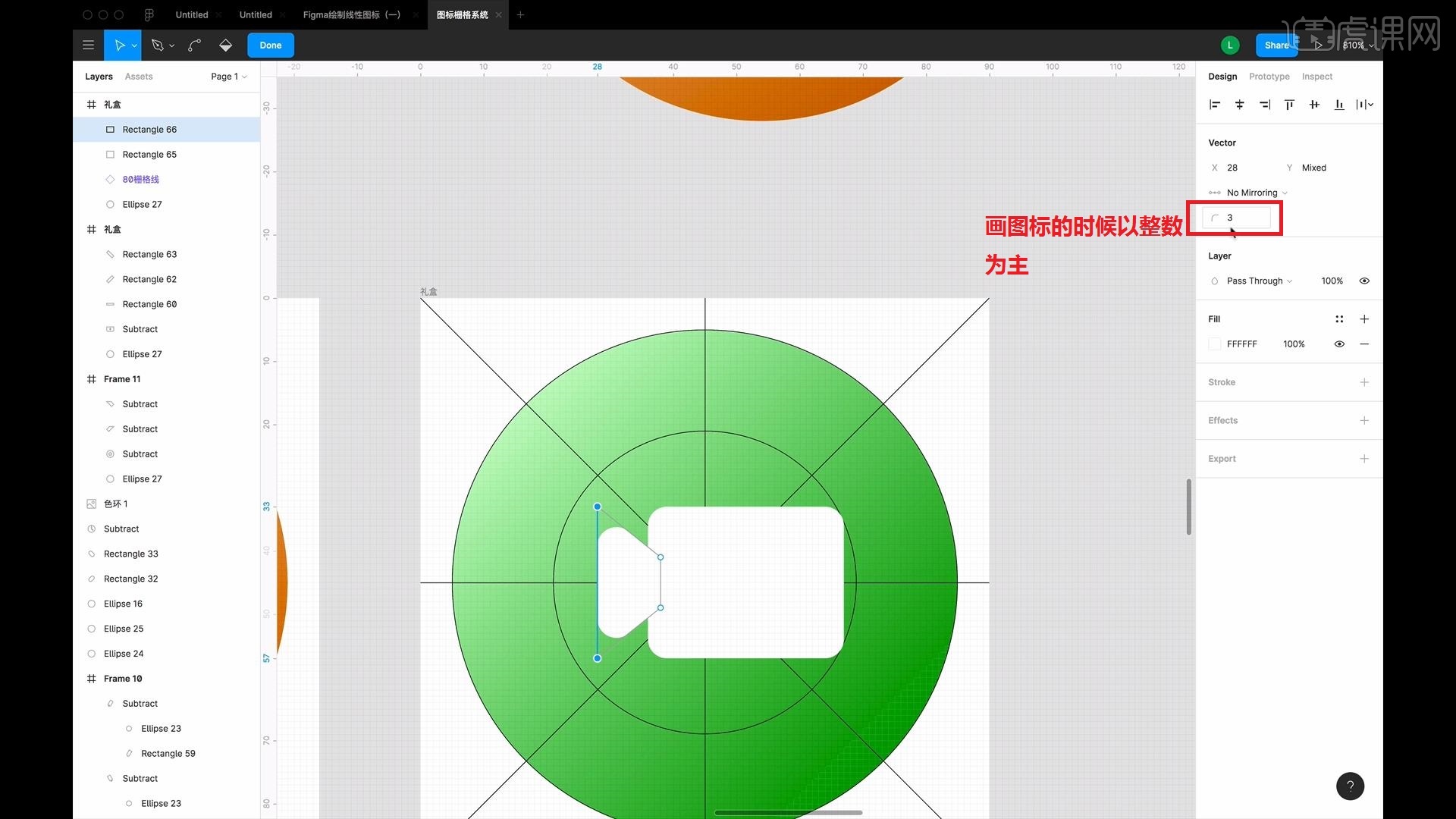Switch to the Assets tab

click(139, 77)
